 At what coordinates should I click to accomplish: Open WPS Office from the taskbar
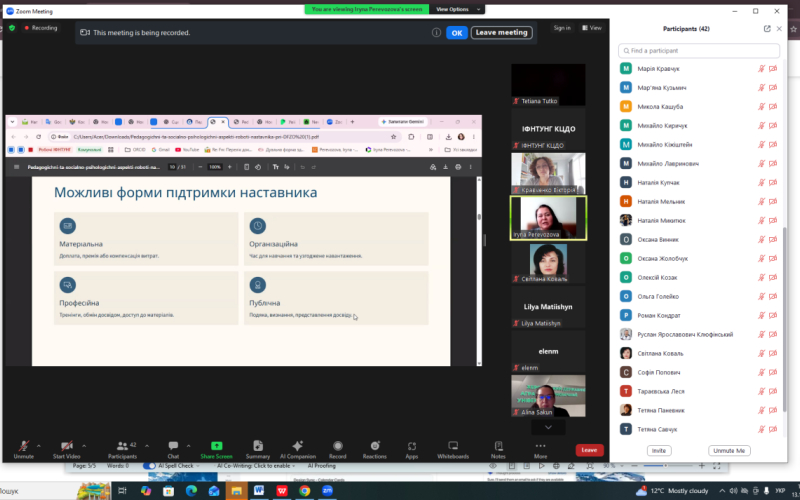(282, 491)
